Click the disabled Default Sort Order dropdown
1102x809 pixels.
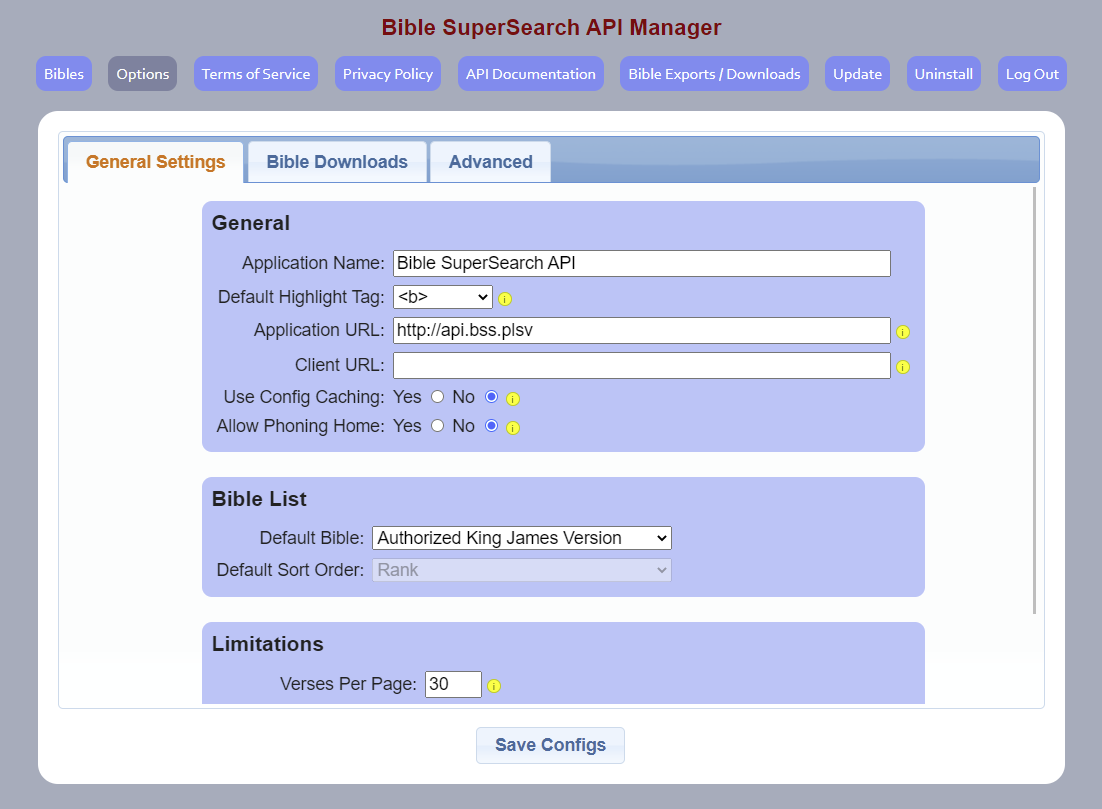(521, 570)
